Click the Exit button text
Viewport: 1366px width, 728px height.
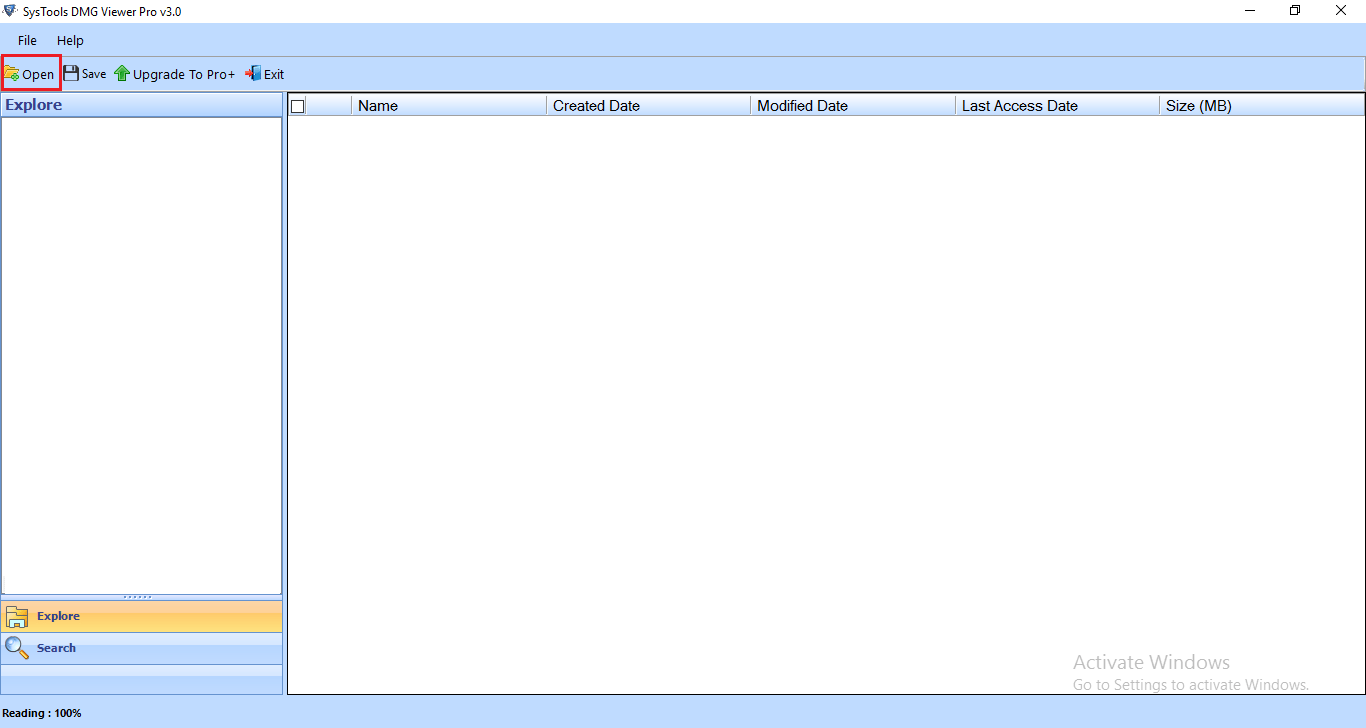click(274, 74)
